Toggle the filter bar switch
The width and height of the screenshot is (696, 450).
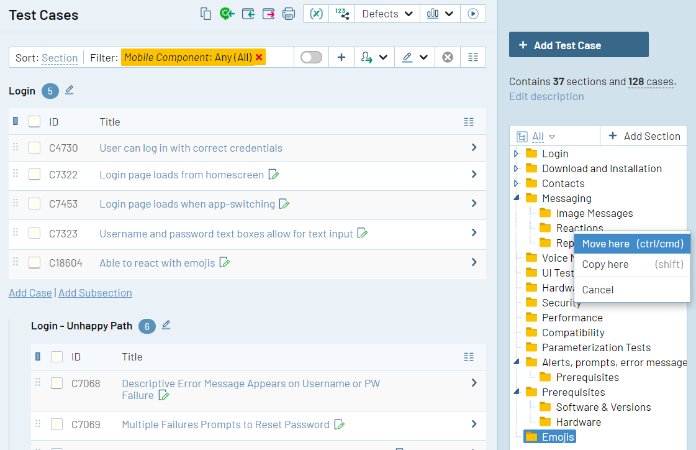[311, 57]
